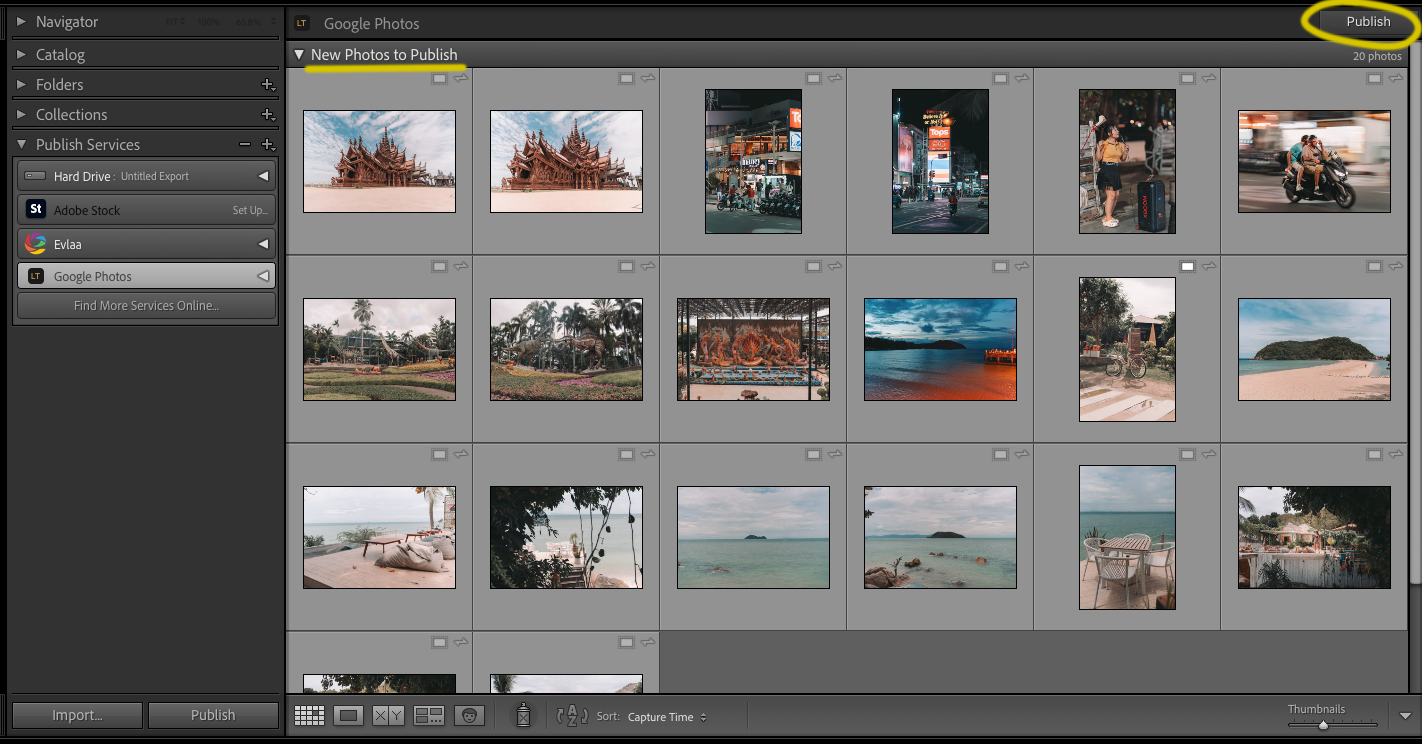The width and height of the screenshot is (1422, 744).
Task: Expand the Navigator panel
Action: pos(22,21)
